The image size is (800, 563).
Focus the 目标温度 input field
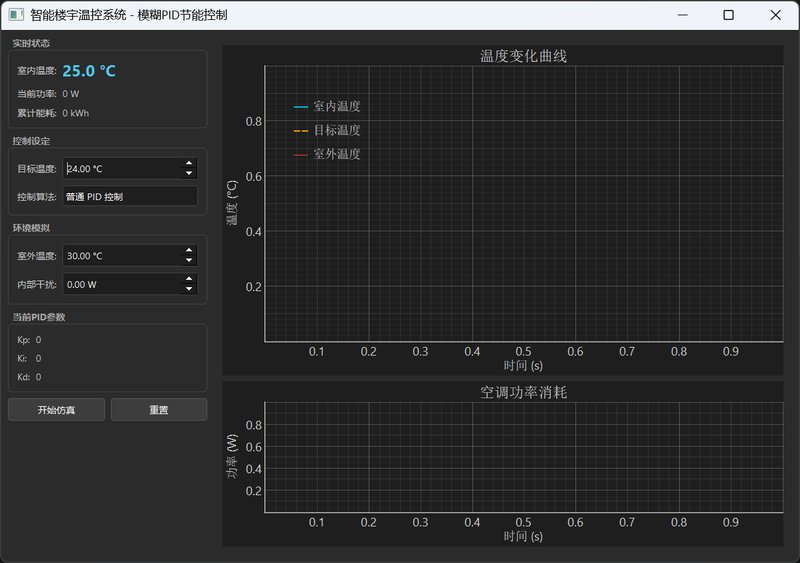120,169
